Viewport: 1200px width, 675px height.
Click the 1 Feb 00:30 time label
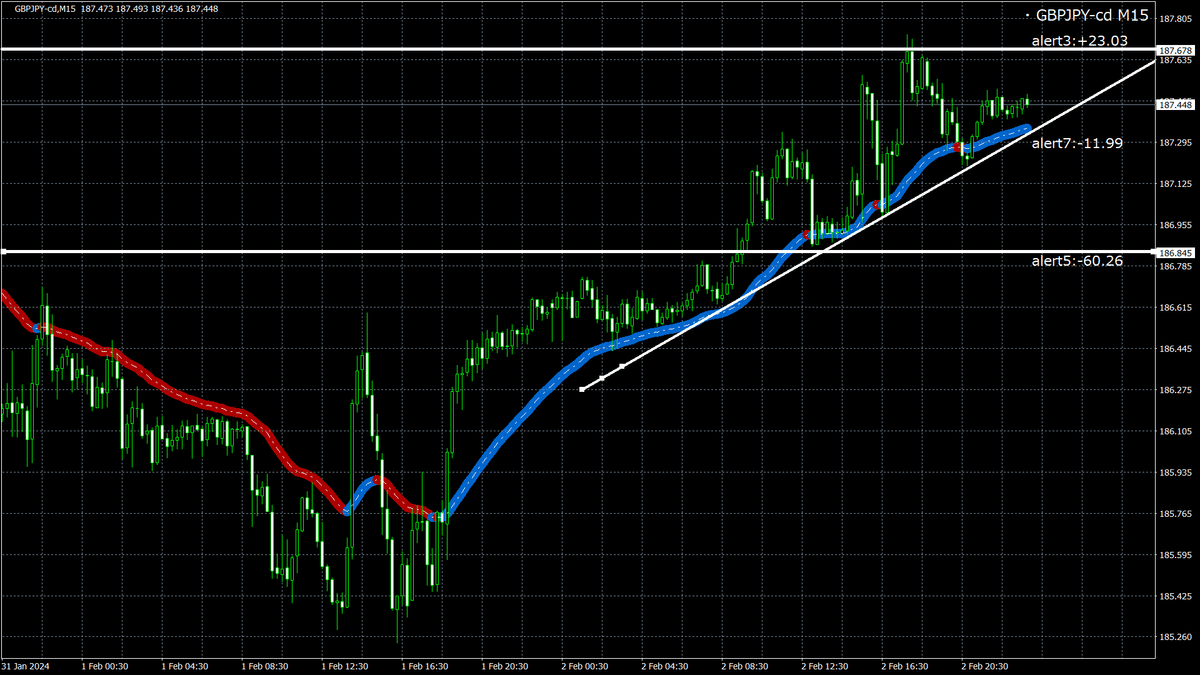(104, 665)
